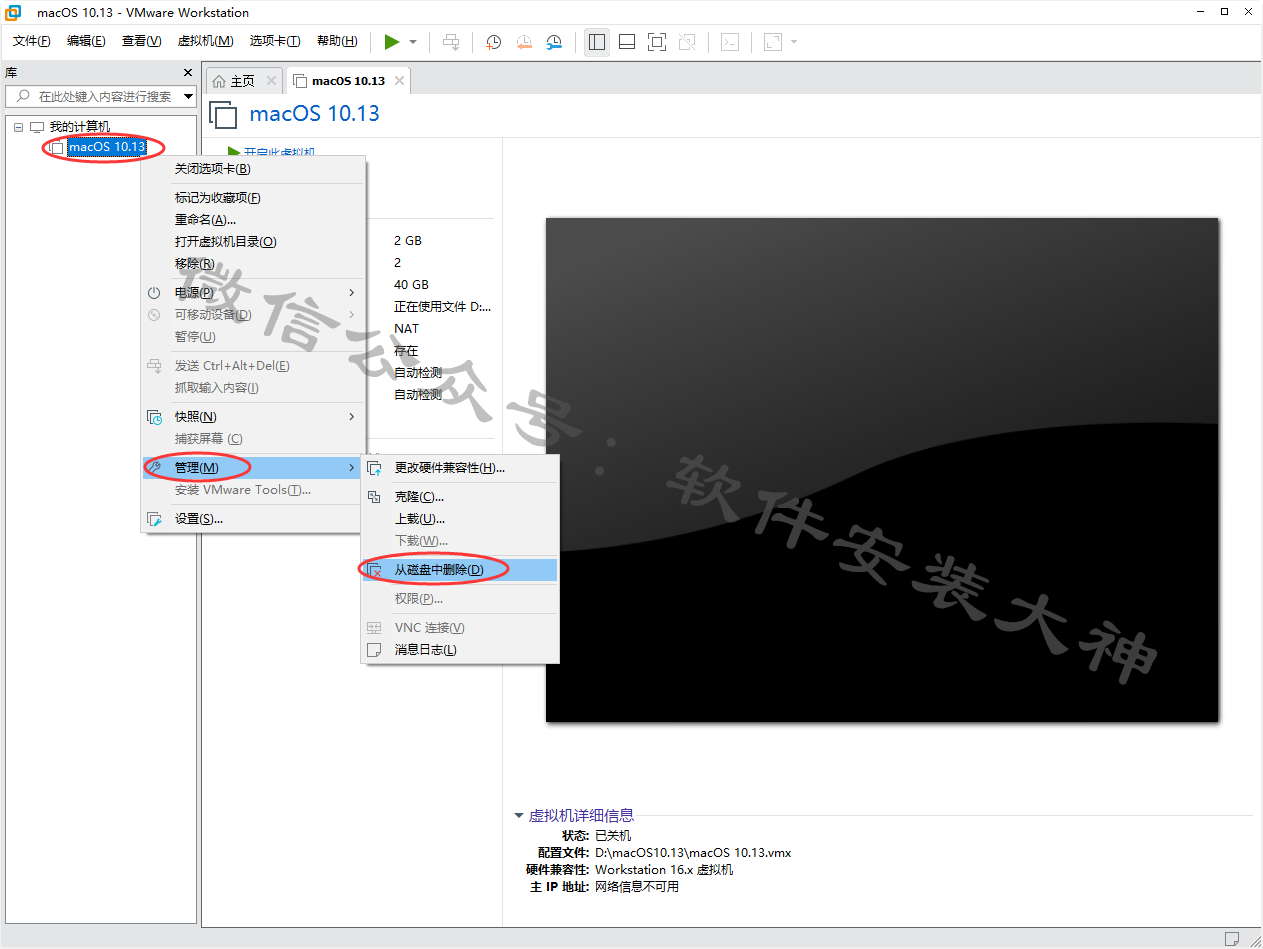Toggle the thumbnail bar view icon
This screenshot has height=949, width=1263.
[x=627, y=42]
